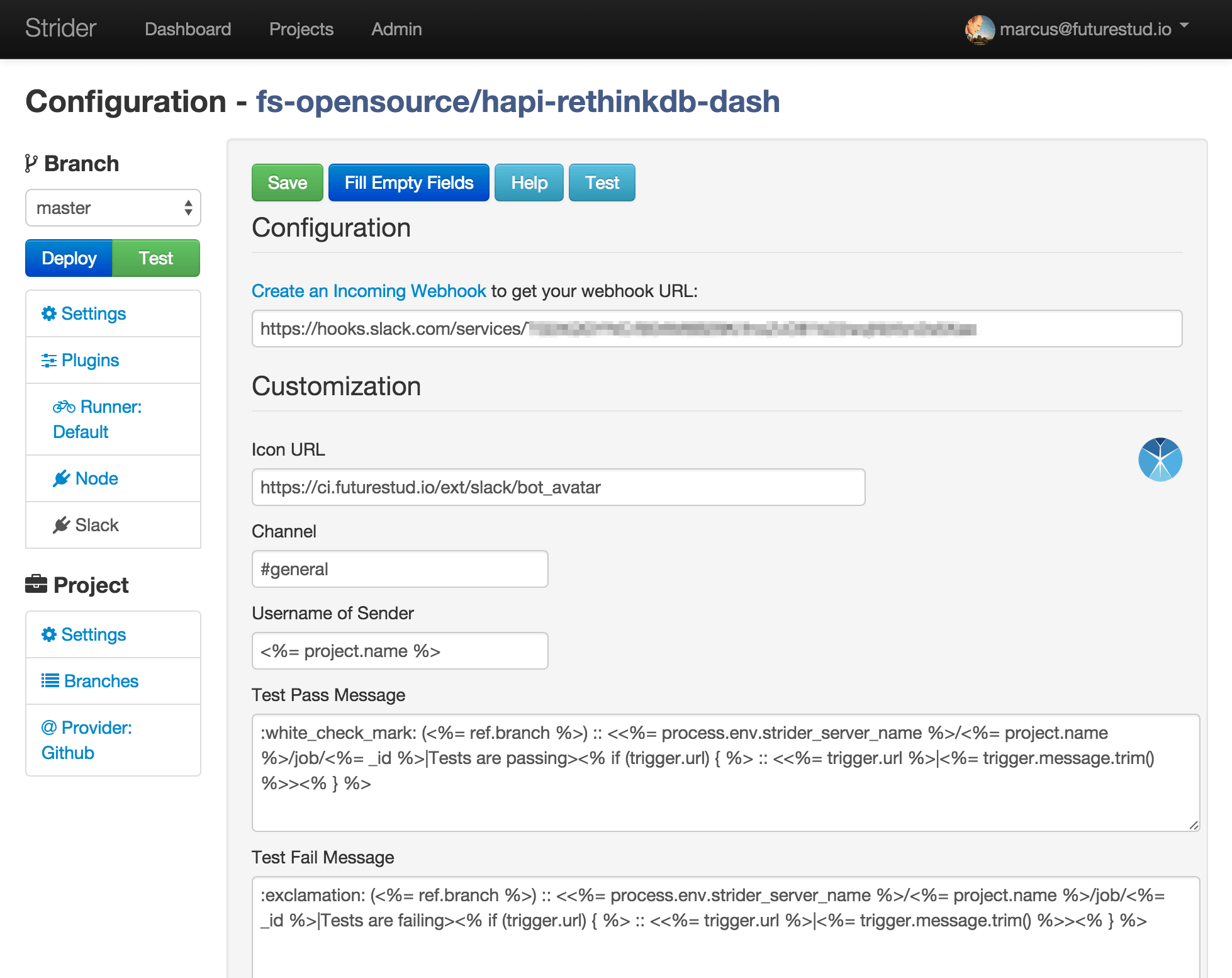This screenshot has height=978, width=1232.
Task: Open the Projects nav item
Action: [x=301, y=29]
